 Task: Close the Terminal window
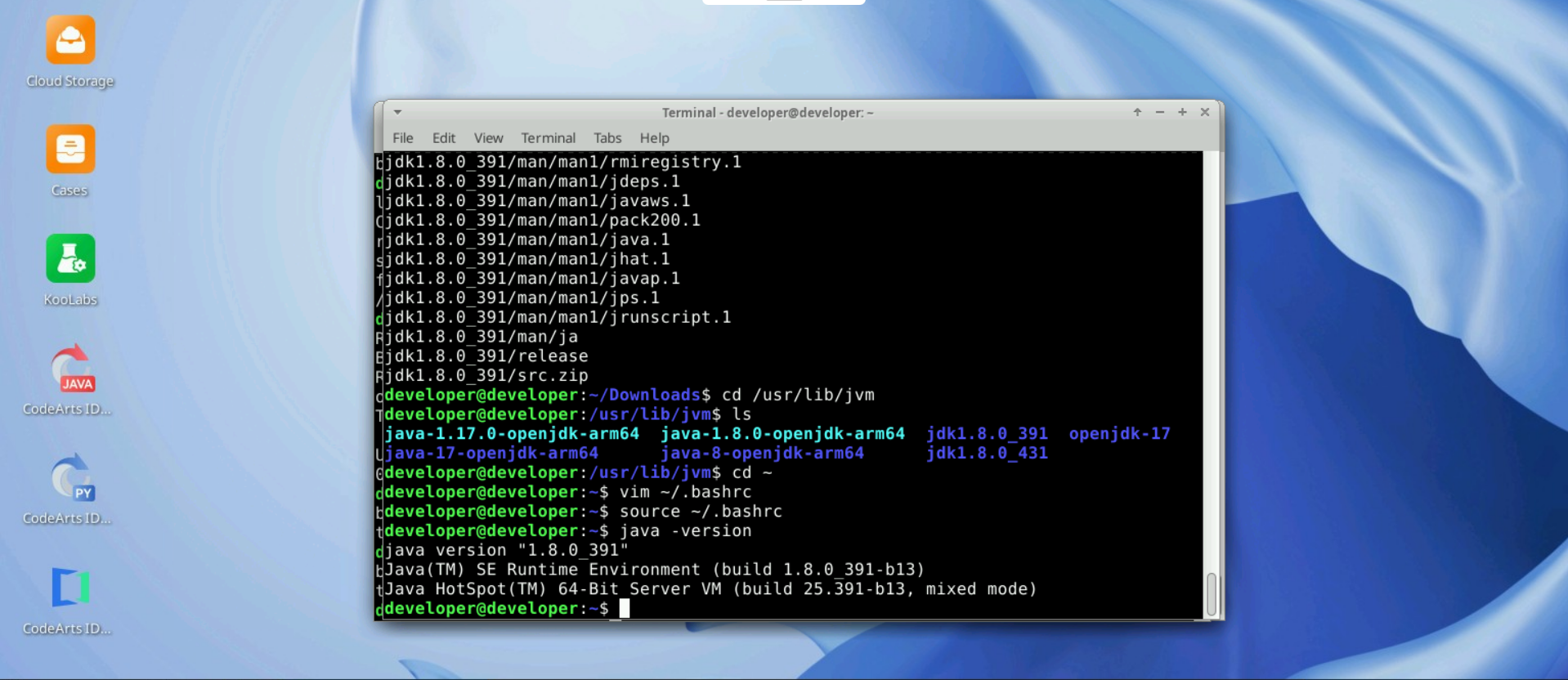(1204, 112)
